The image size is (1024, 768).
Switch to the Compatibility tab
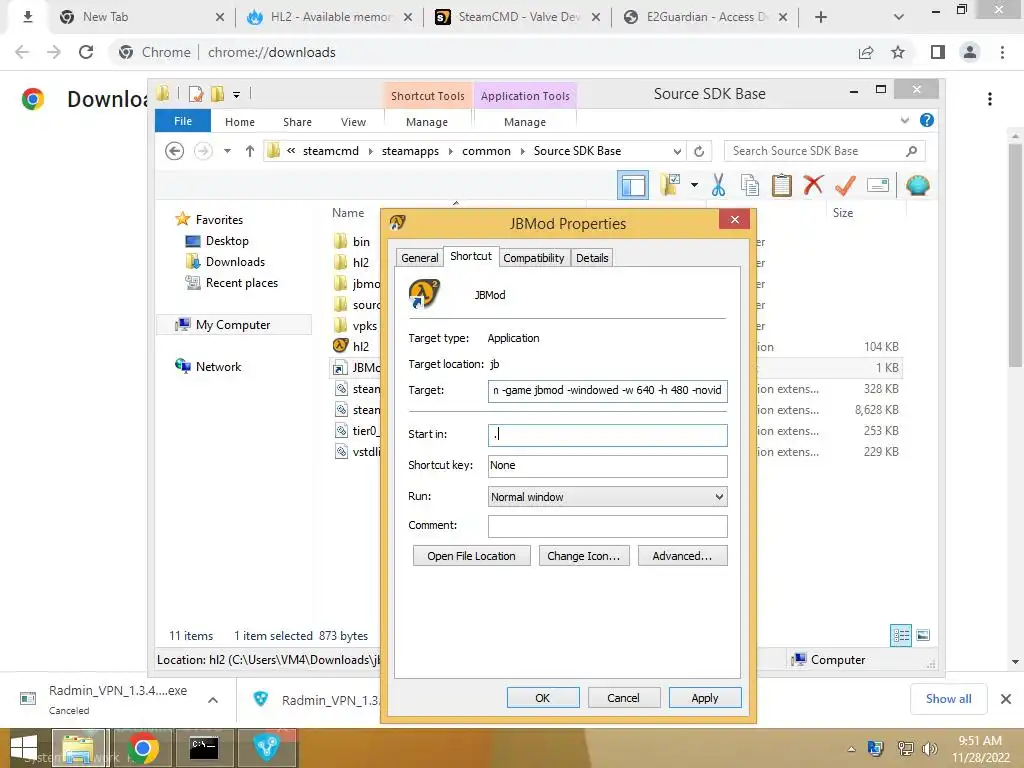click(x=534, y=258)
